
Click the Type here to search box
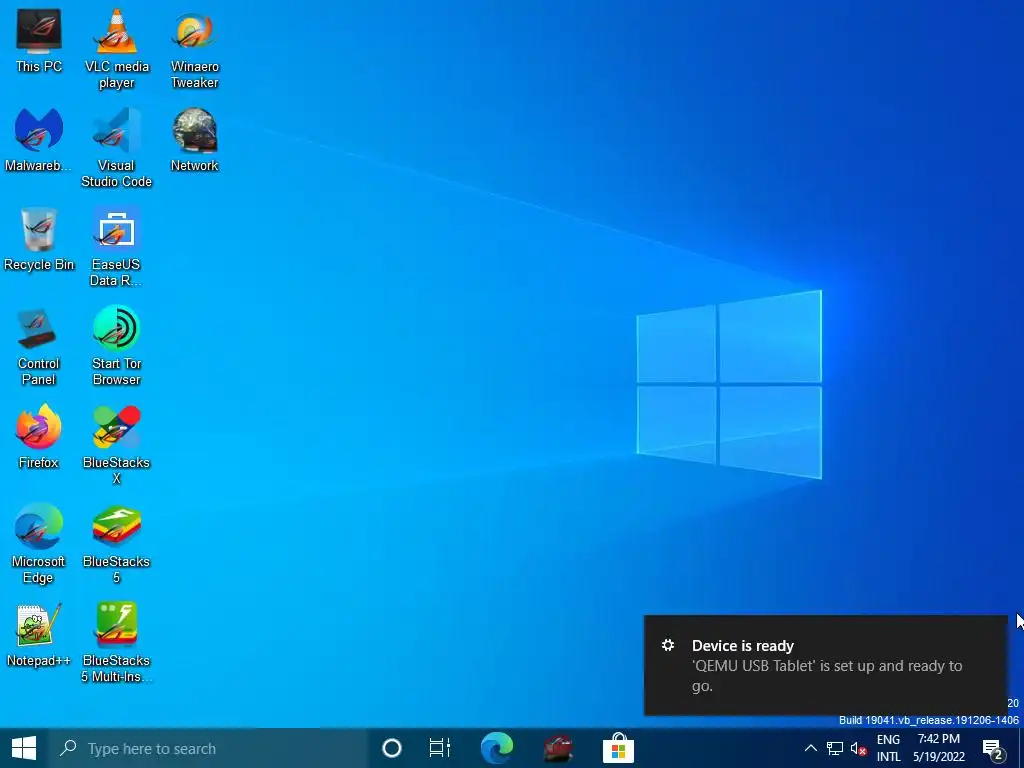tap(208, 748)
